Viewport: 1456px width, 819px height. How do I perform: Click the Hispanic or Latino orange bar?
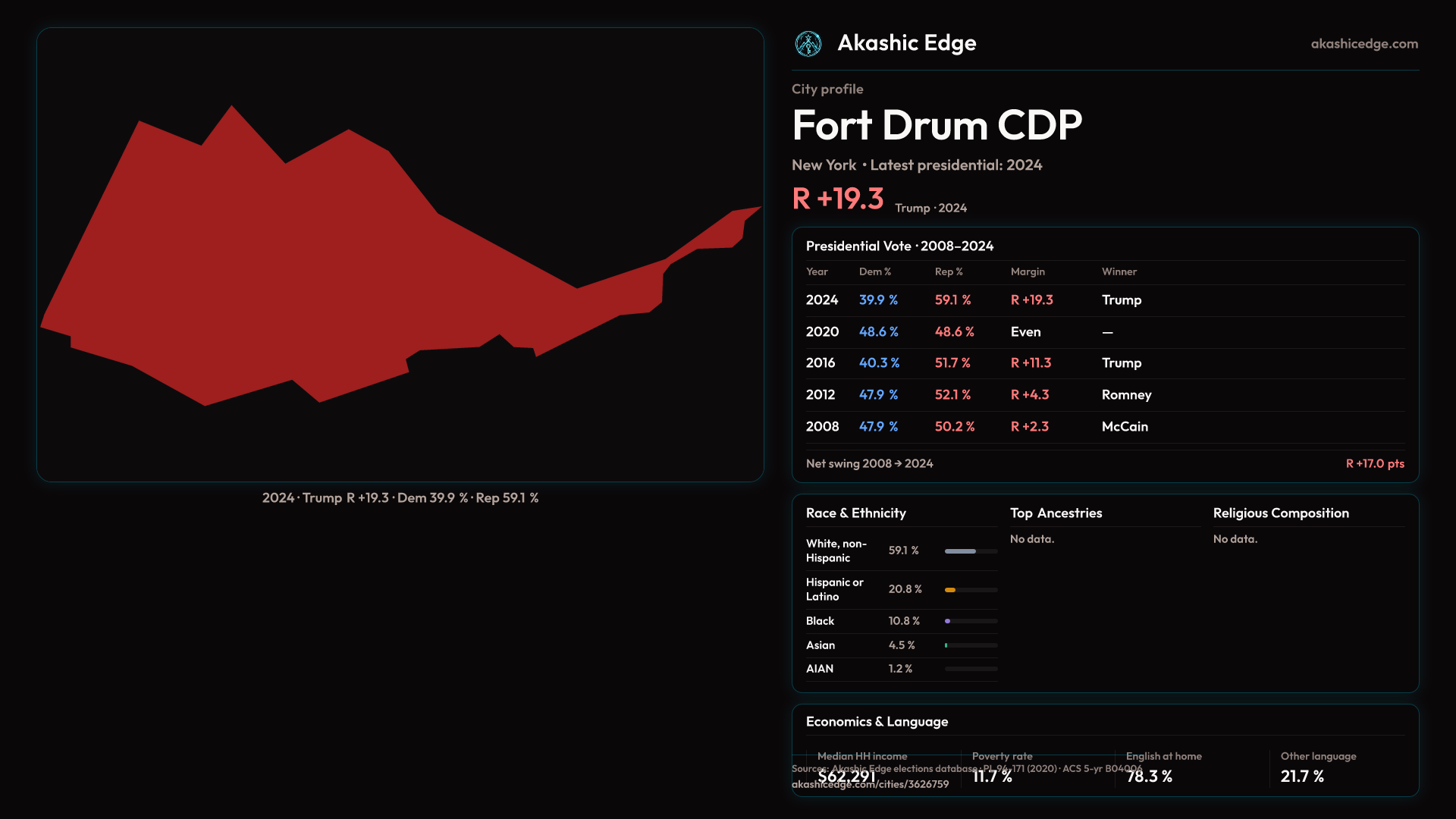[950, 590]
